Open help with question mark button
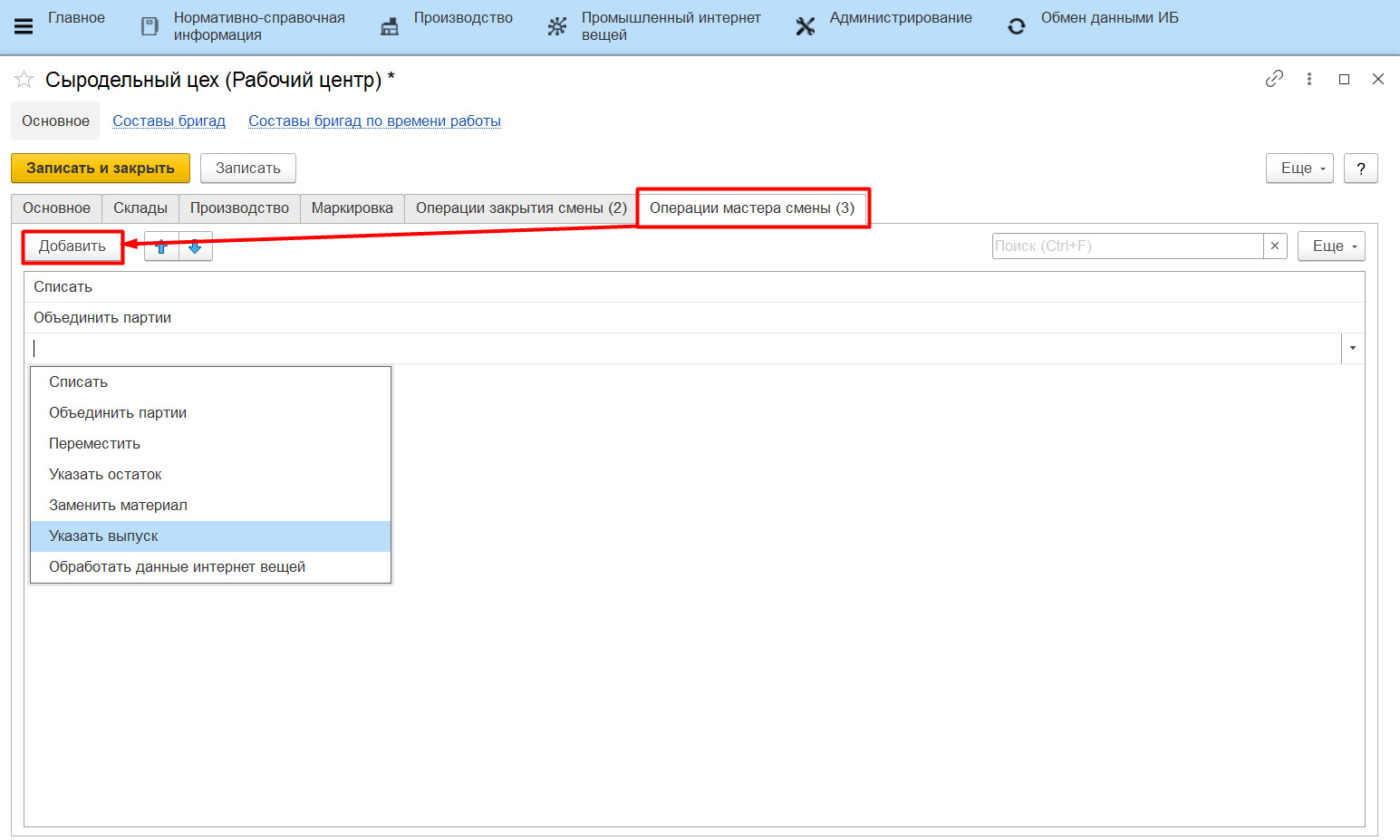 pos(1360,169)
